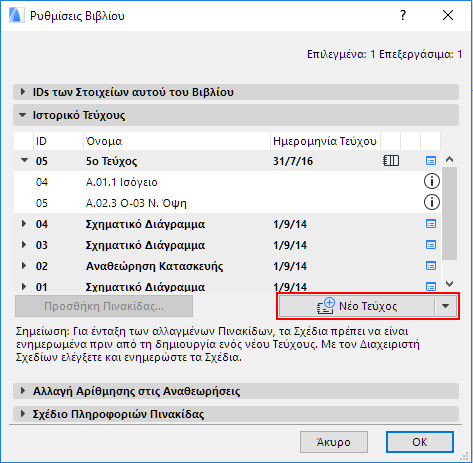The width and height of the screenshot is (473, 463).
Task: Close the Ρυθμίσεις Βιβλίου dialog
Action: [448, 15]
